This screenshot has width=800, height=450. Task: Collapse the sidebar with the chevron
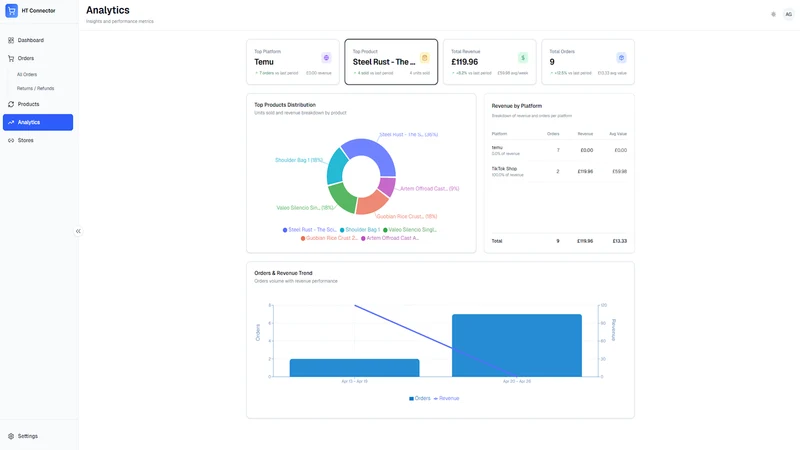click(x=78, y=231)
